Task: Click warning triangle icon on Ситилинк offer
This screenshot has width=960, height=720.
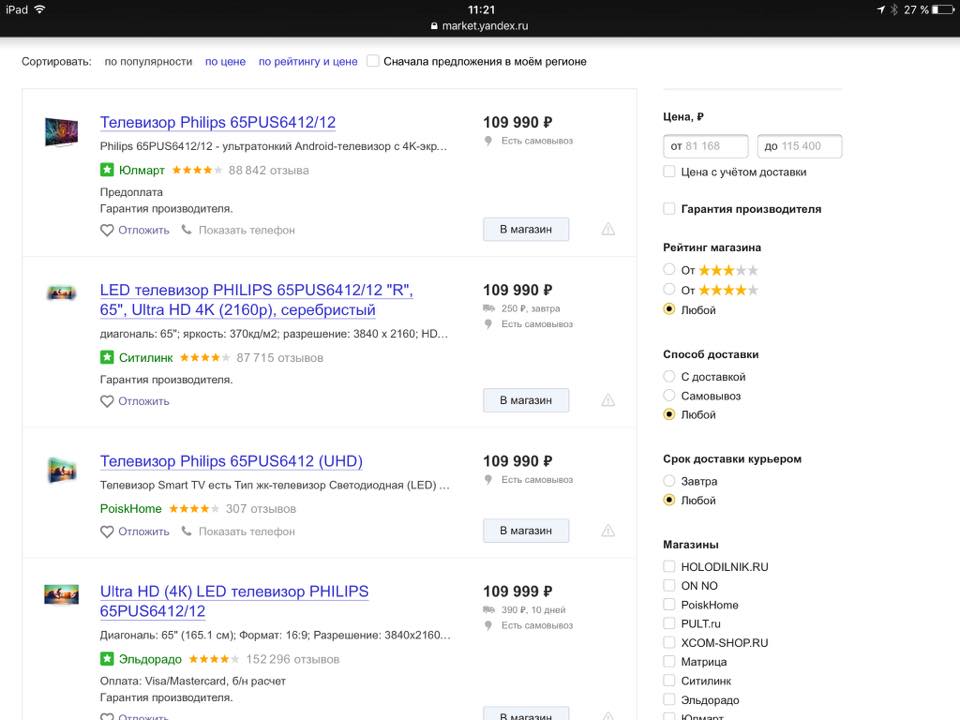Action: pos(608,400)
